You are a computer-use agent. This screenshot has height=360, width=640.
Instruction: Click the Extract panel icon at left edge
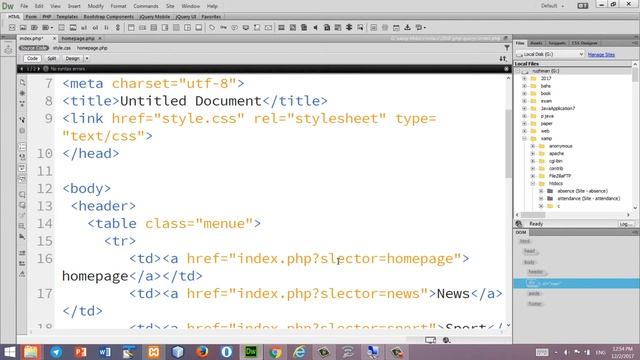(x=8, y=49)
